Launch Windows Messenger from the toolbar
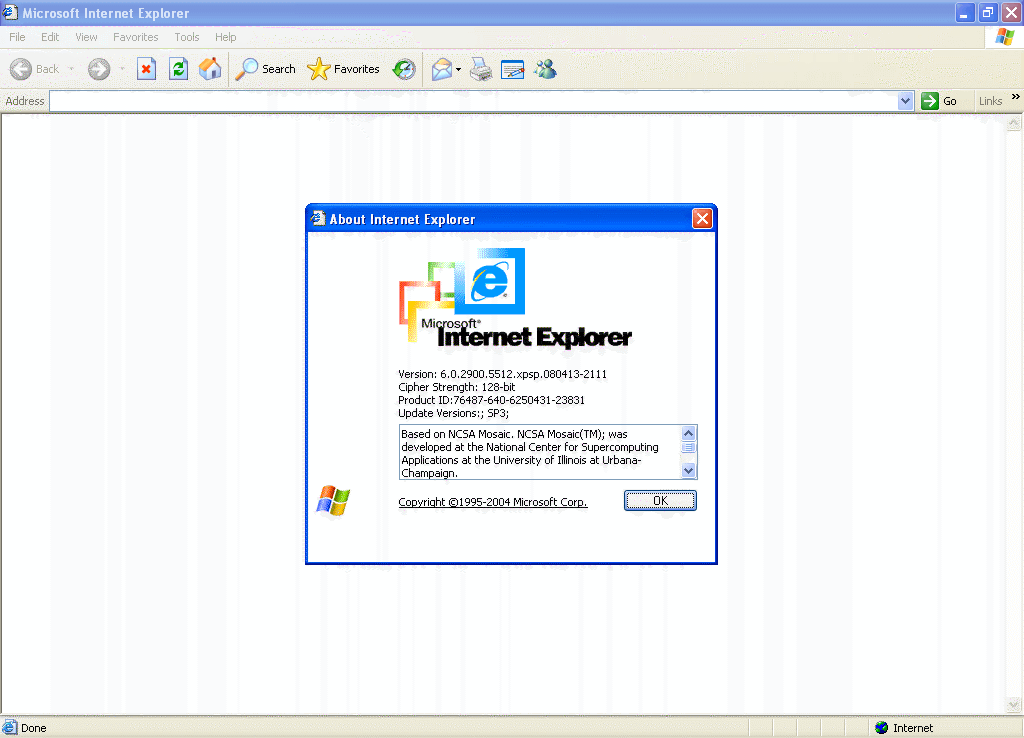The height and width of the screenshot is (738, 1024). click(x=545, y=68)
